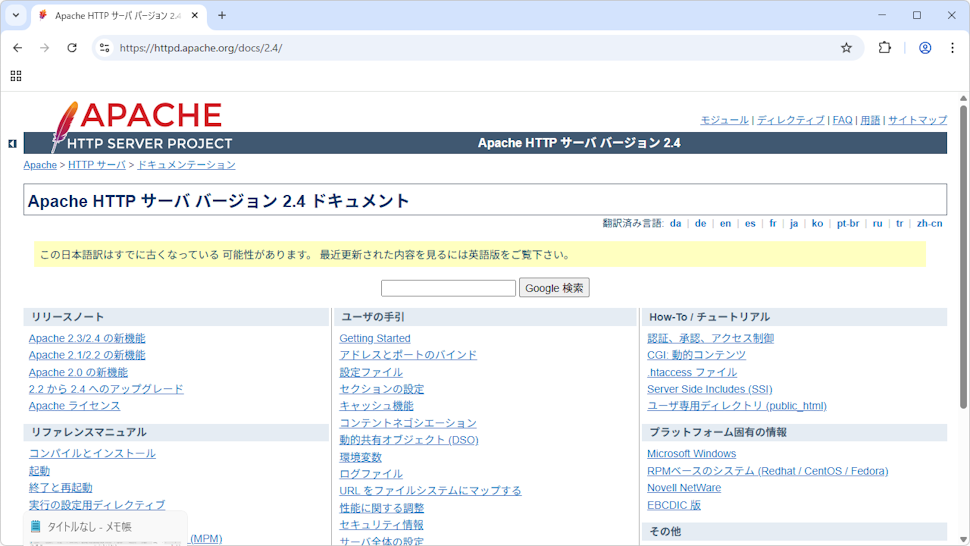Go back to the previous page

[x=17, y=48]
